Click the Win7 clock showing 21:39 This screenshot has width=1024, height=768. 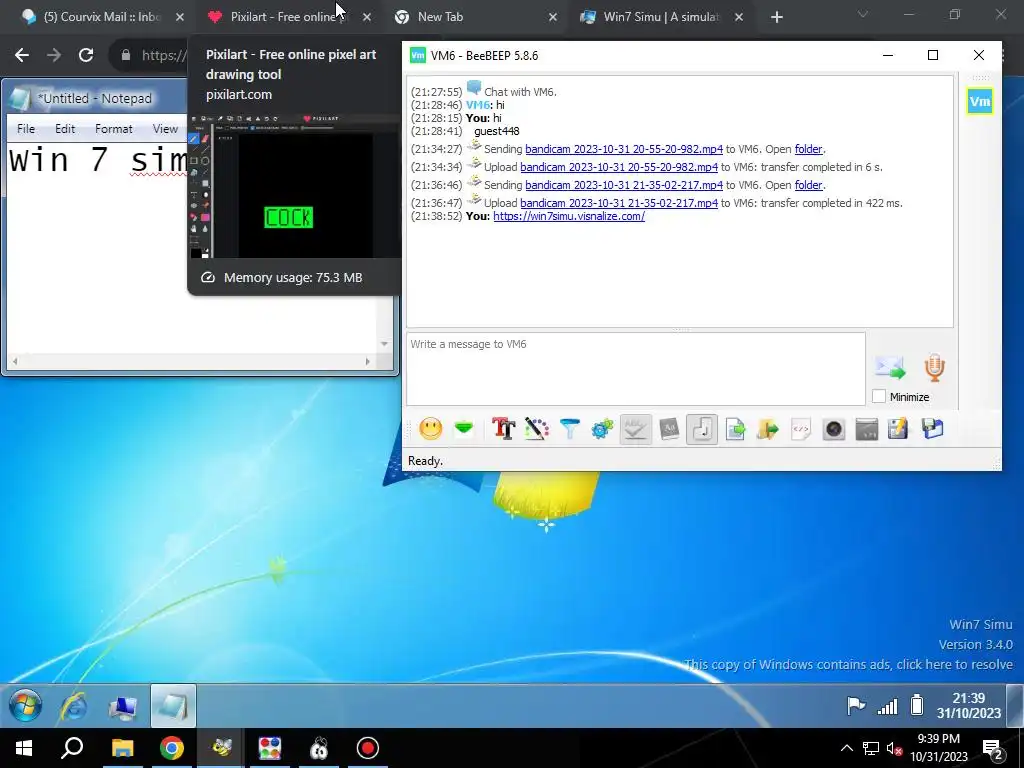tap(969, 706)
